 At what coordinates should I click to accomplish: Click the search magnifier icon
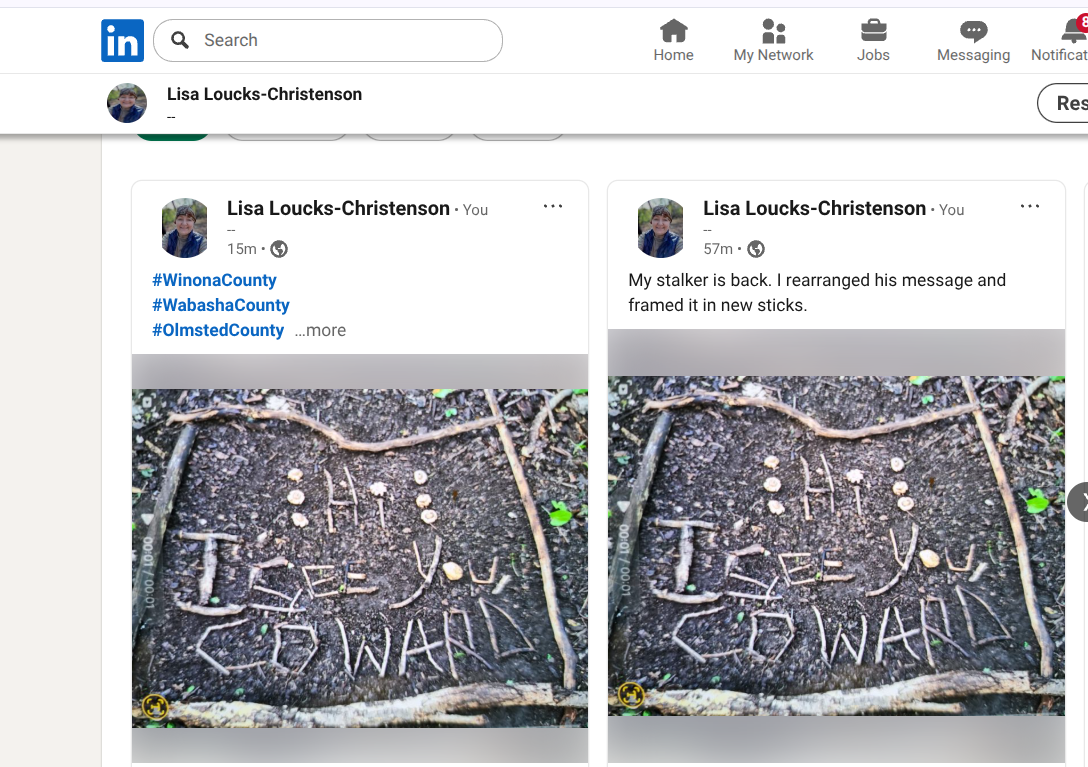[x=180, y=40]
